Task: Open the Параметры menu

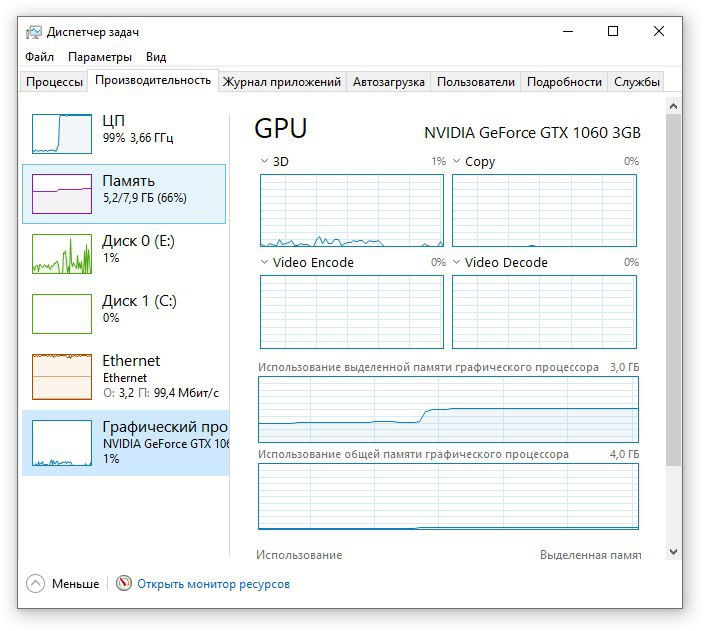Action: click(100, 57)
